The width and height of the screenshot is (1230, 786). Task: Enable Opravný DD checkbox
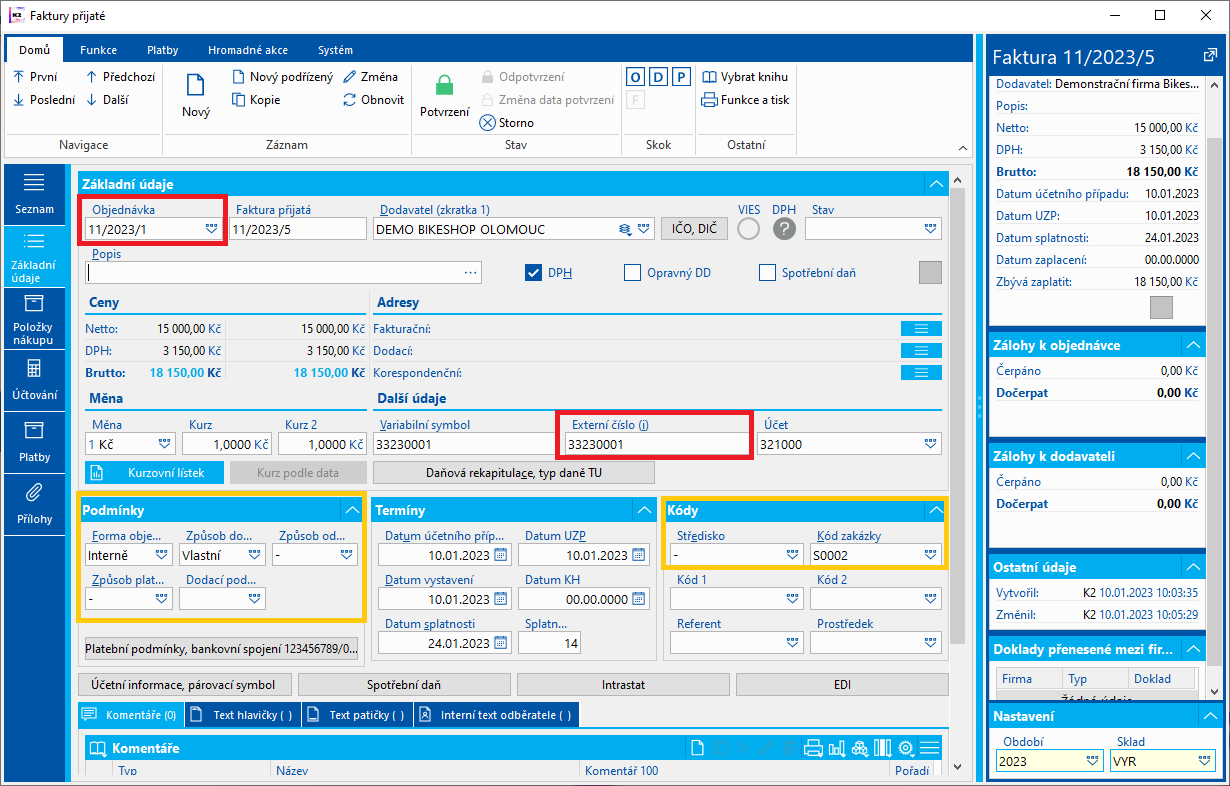[632, 272]
